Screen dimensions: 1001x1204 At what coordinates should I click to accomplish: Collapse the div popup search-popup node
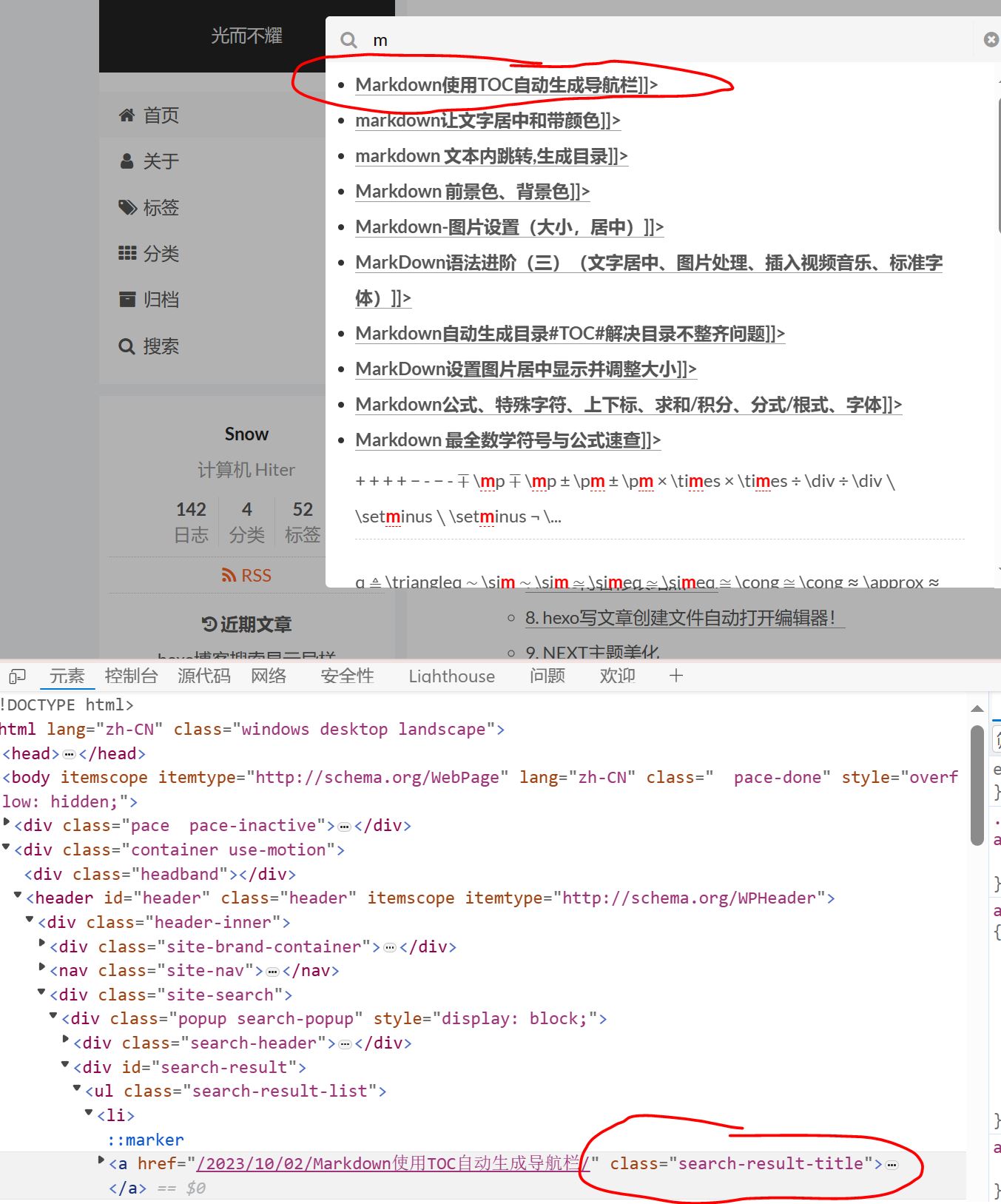54,1017
